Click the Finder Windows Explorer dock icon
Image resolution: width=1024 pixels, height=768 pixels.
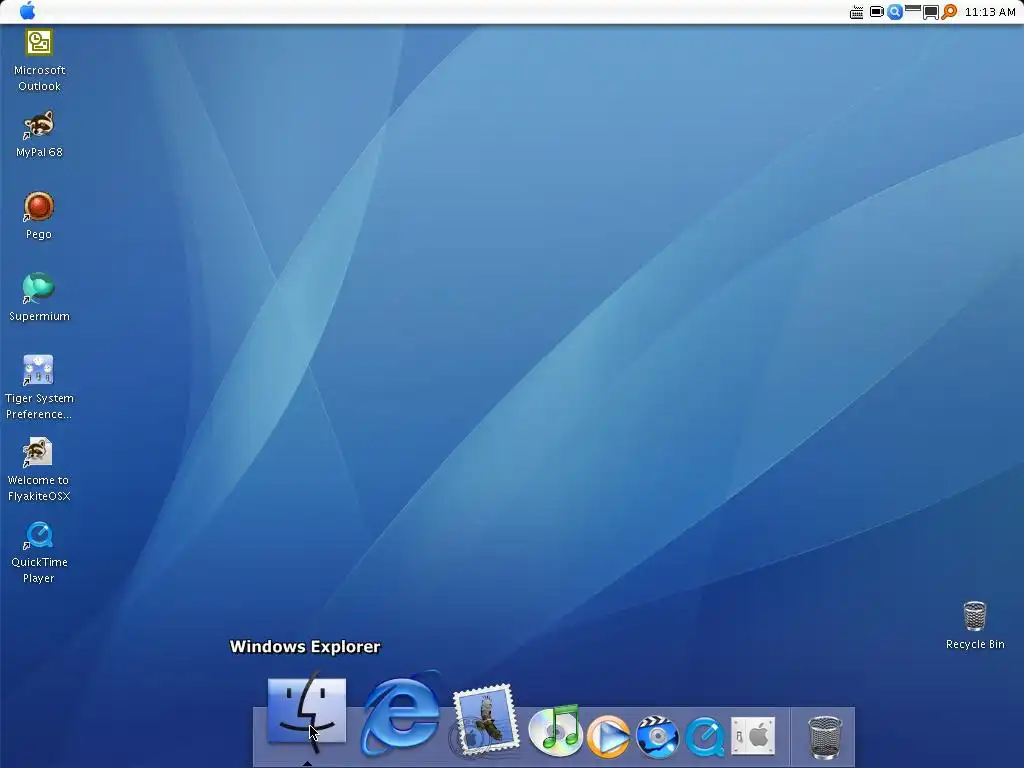click(x=306, y=711)
